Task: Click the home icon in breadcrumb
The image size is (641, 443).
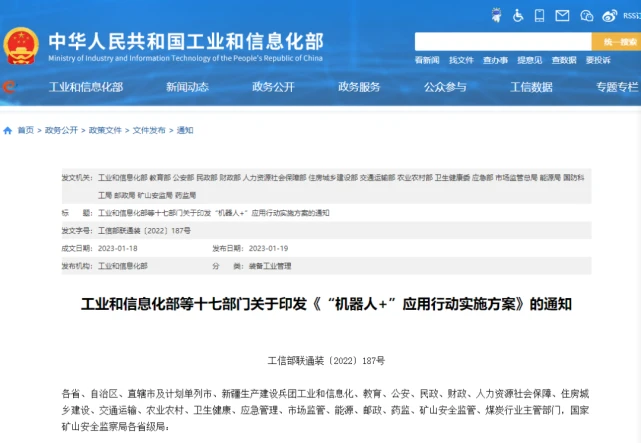Action: click(x=8, y=130)
